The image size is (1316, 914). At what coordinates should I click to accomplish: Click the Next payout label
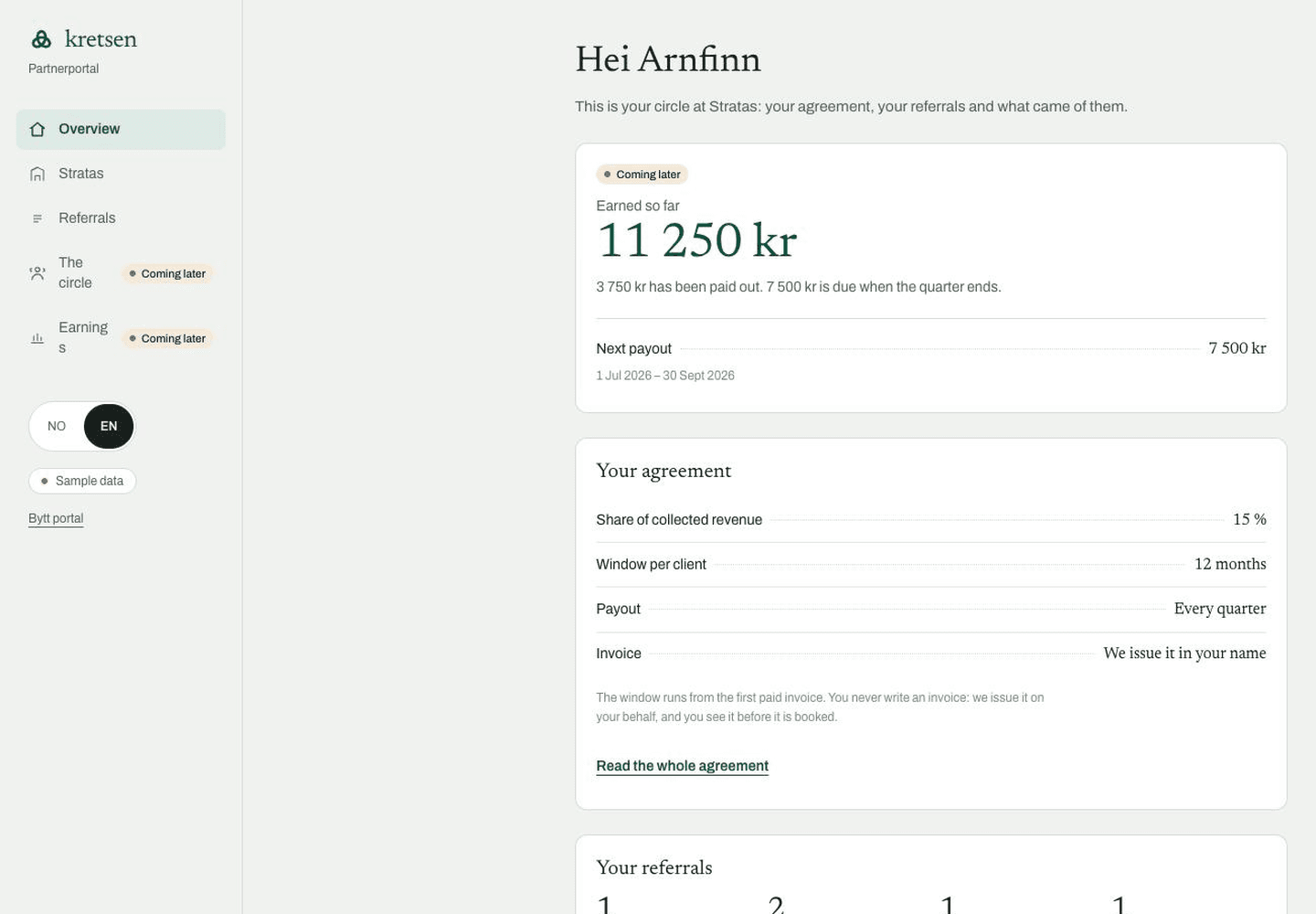point(633,349)
